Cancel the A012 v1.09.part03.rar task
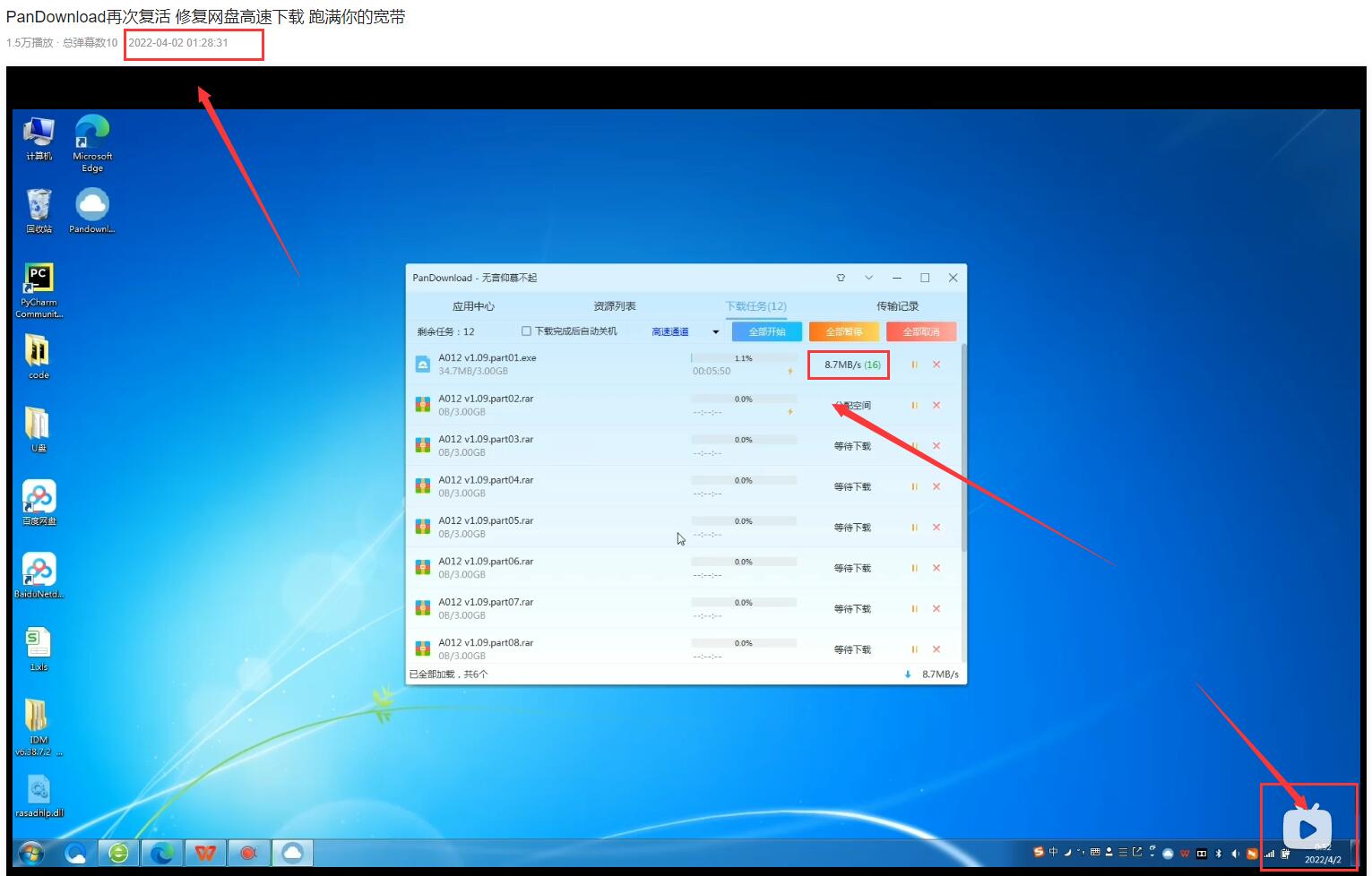Image resolution: width=1372 pixels, height=876 pixels. 936,446
